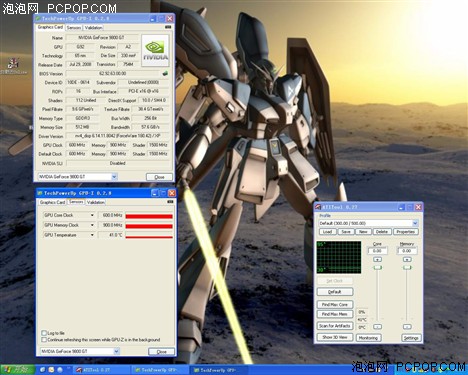The image size is (468, 375).
Task: Click the Memory clock value field
Action: 407,251
